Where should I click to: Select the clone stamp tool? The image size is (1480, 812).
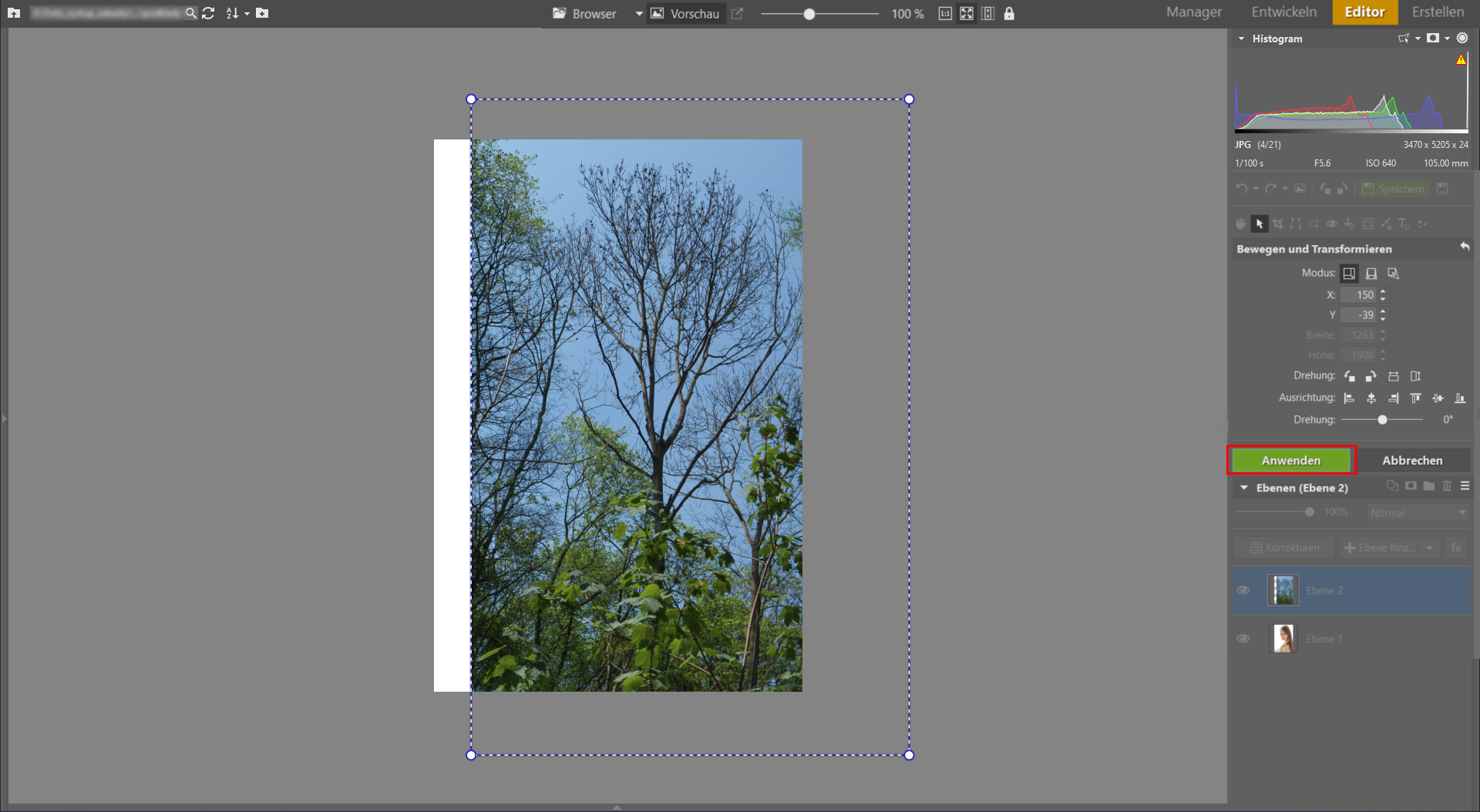pos(1349,224)
